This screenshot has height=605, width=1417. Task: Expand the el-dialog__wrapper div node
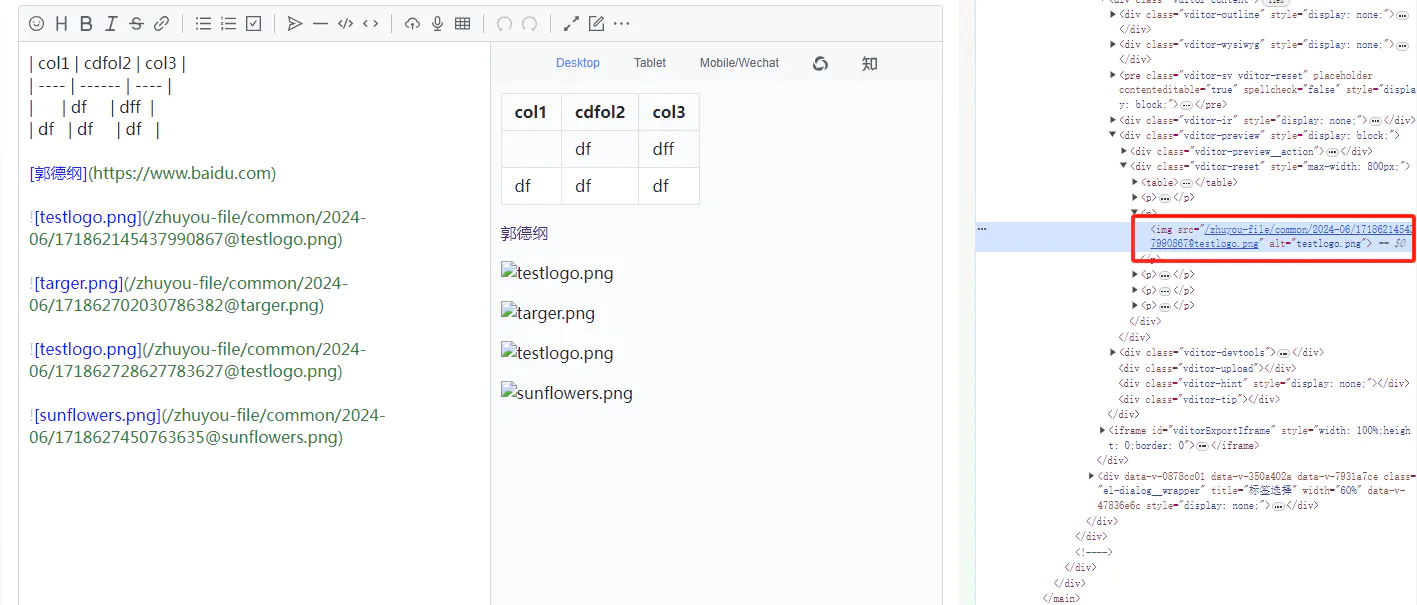[x=1091, y=476]
